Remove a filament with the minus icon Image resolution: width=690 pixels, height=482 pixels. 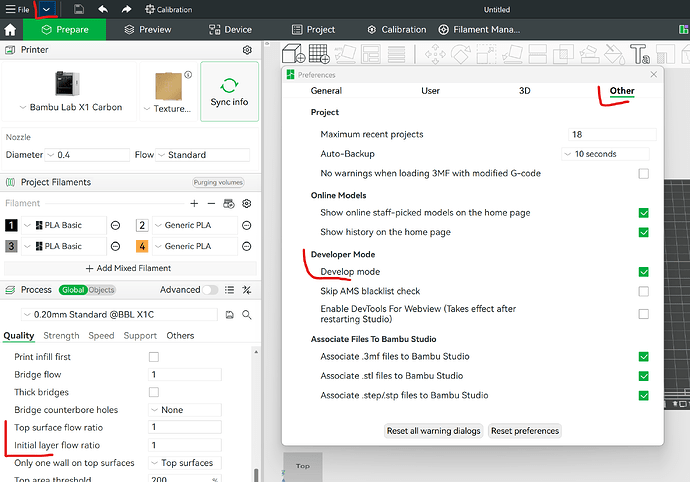[x=211, y=203]
